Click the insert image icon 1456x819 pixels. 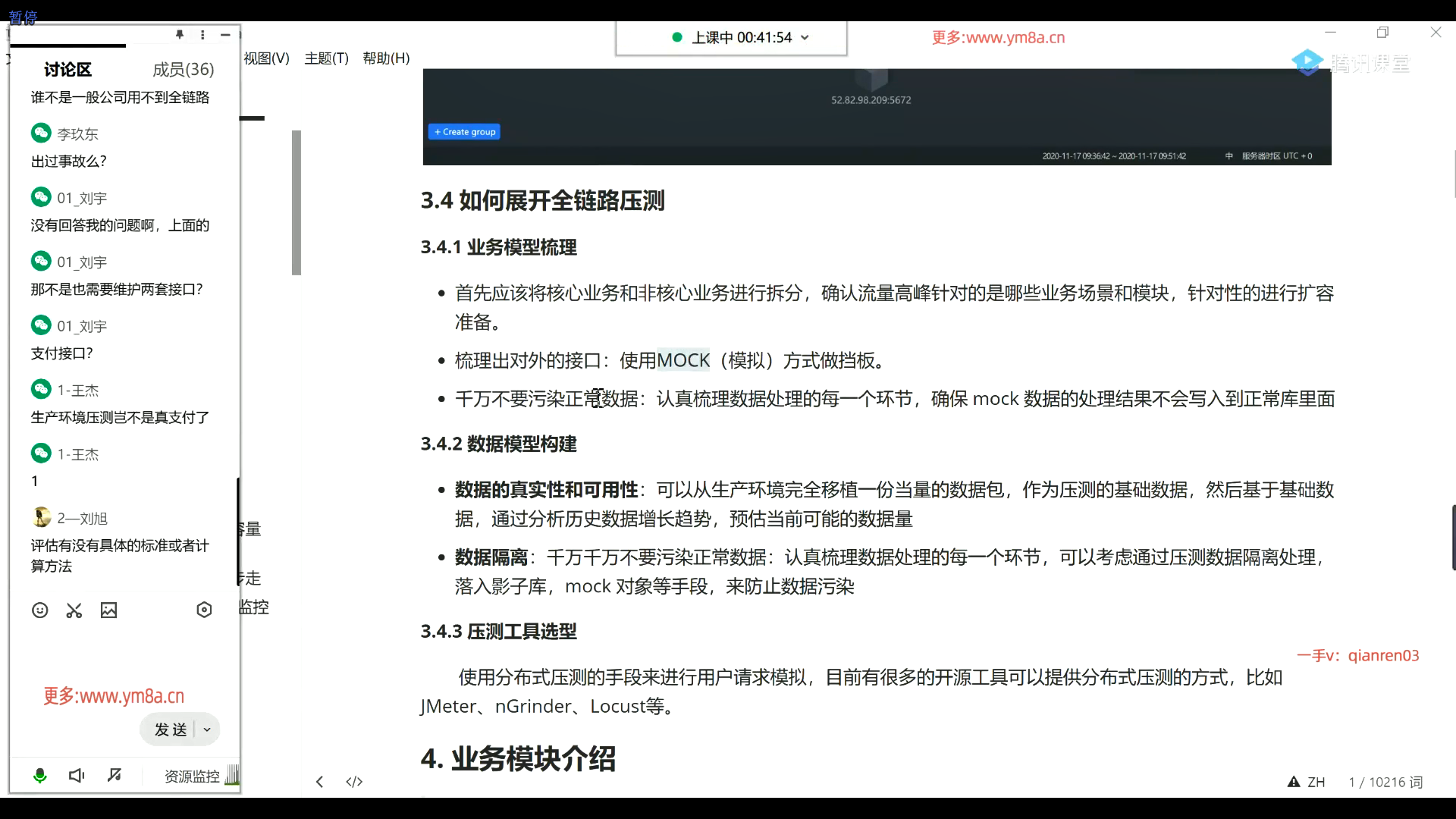(109, 610)
